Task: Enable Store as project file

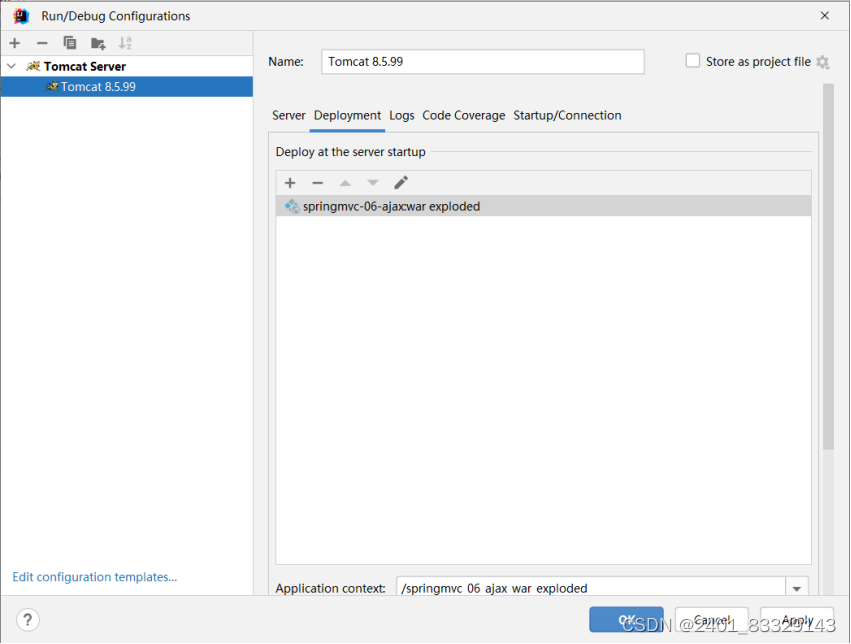Action: [x=693, y=61]
